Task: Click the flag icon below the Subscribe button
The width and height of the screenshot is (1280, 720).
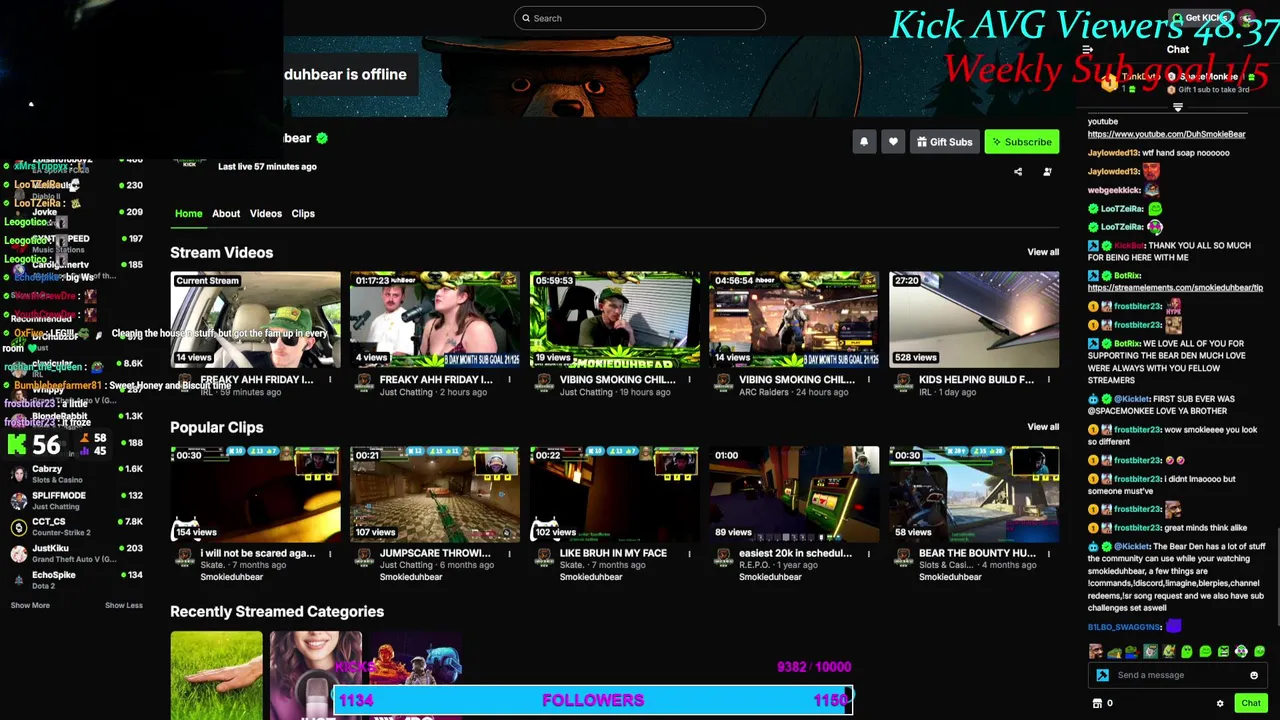Action: (1047, 172)
